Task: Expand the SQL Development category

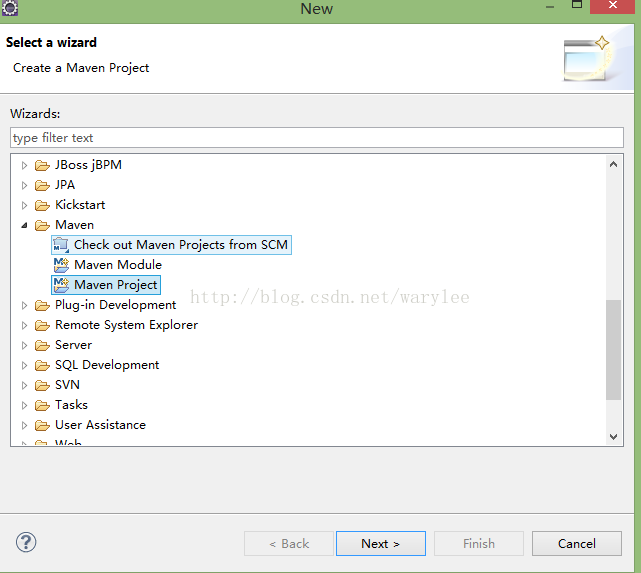Action: coord(24,365)
